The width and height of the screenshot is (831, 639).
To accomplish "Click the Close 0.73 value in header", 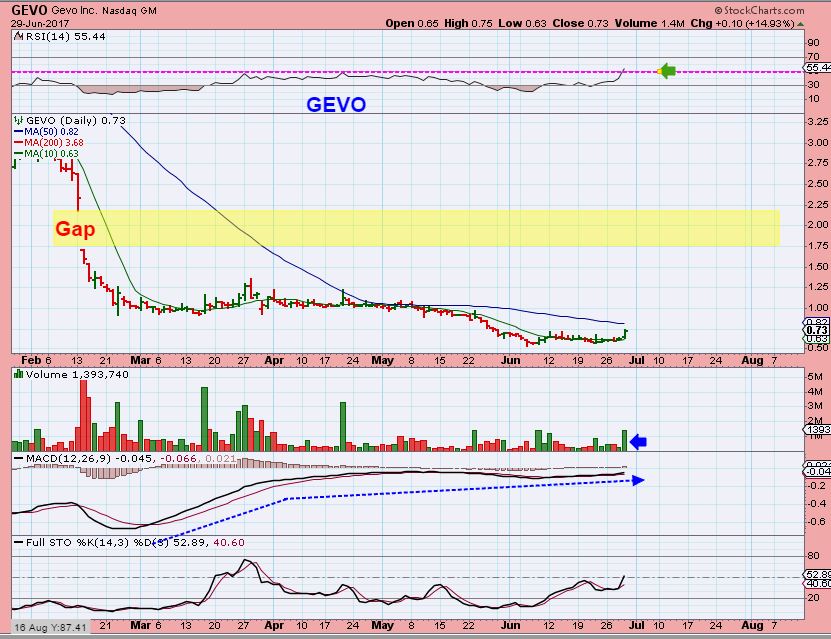I will pyautogui.click(x=580, y=23).
